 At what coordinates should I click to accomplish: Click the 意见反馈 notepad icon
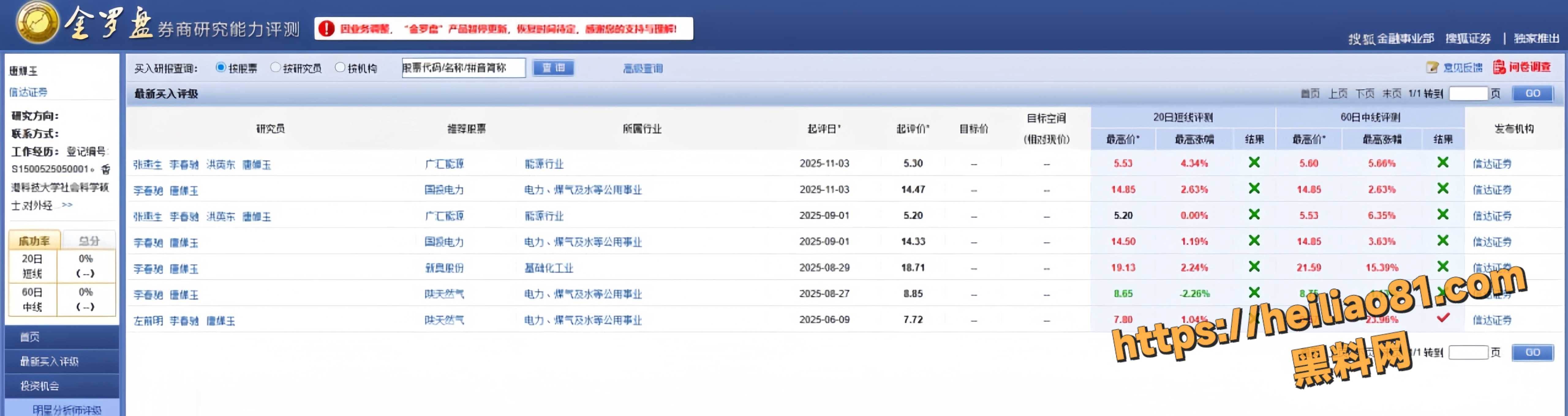(x=1432, y=68)
